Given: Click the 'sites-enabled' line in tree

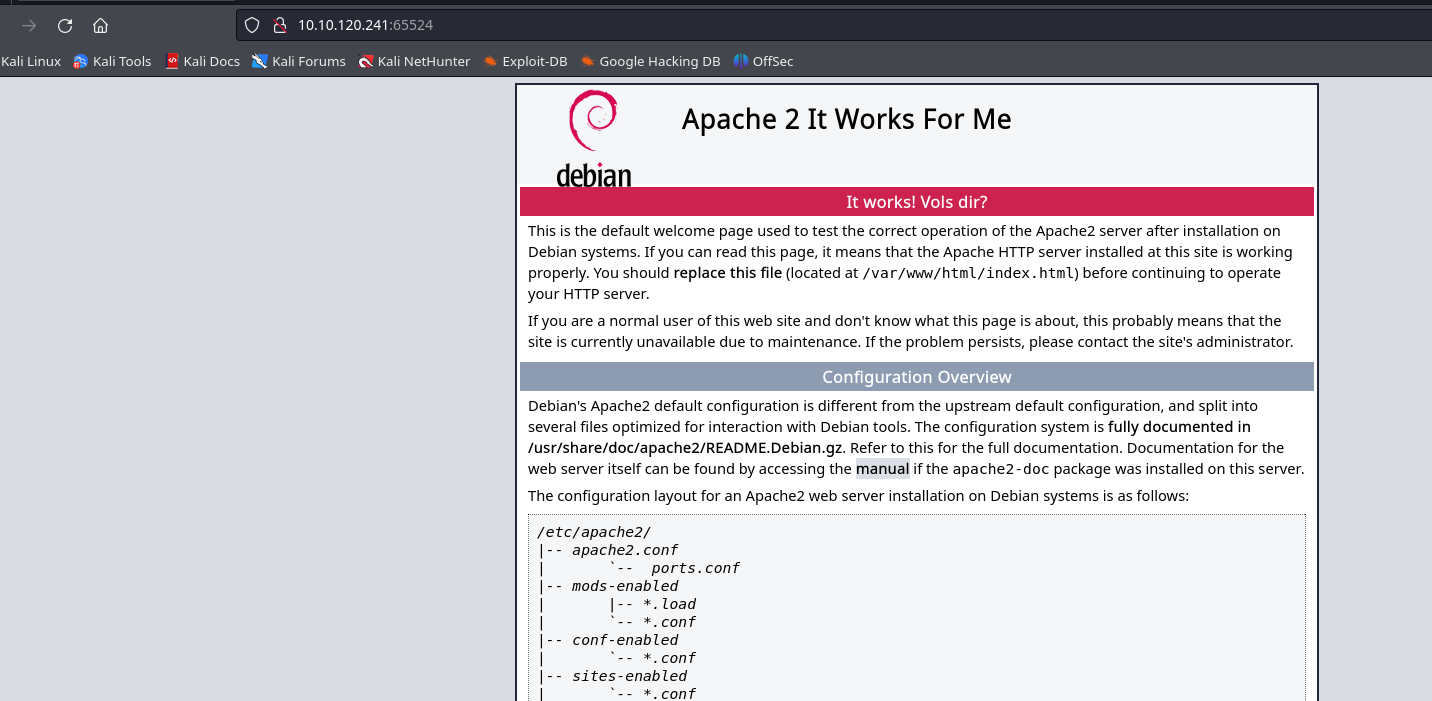Looking at the screenshot, I should coord(629,676).
